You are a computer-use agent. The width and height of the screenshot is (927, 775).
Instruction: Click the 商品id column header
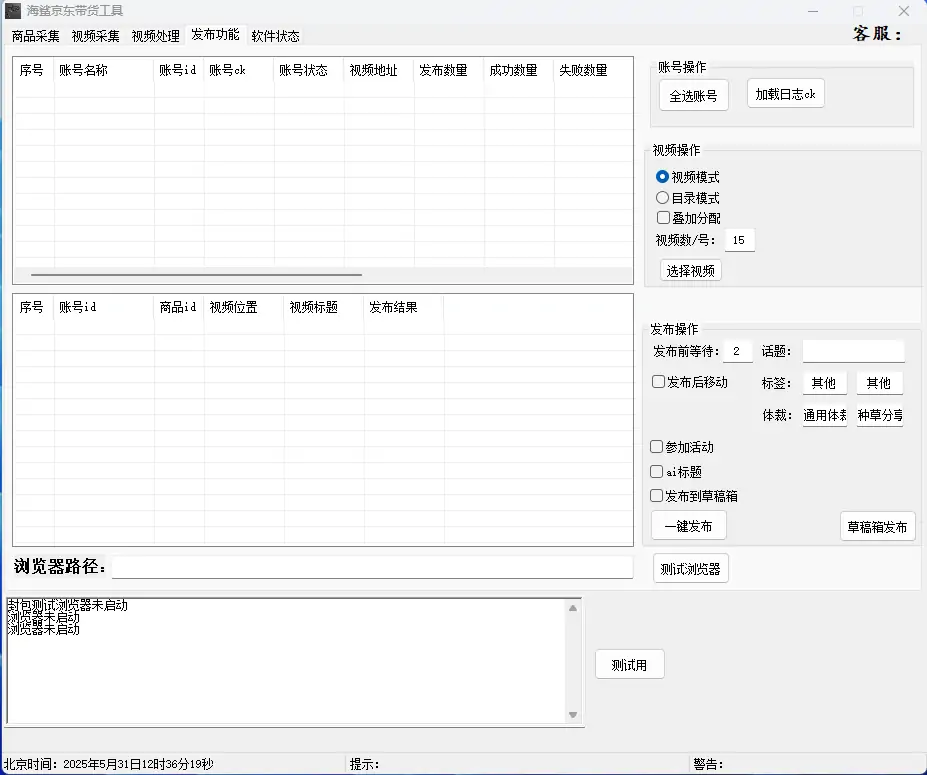click(x=179, y=307)
